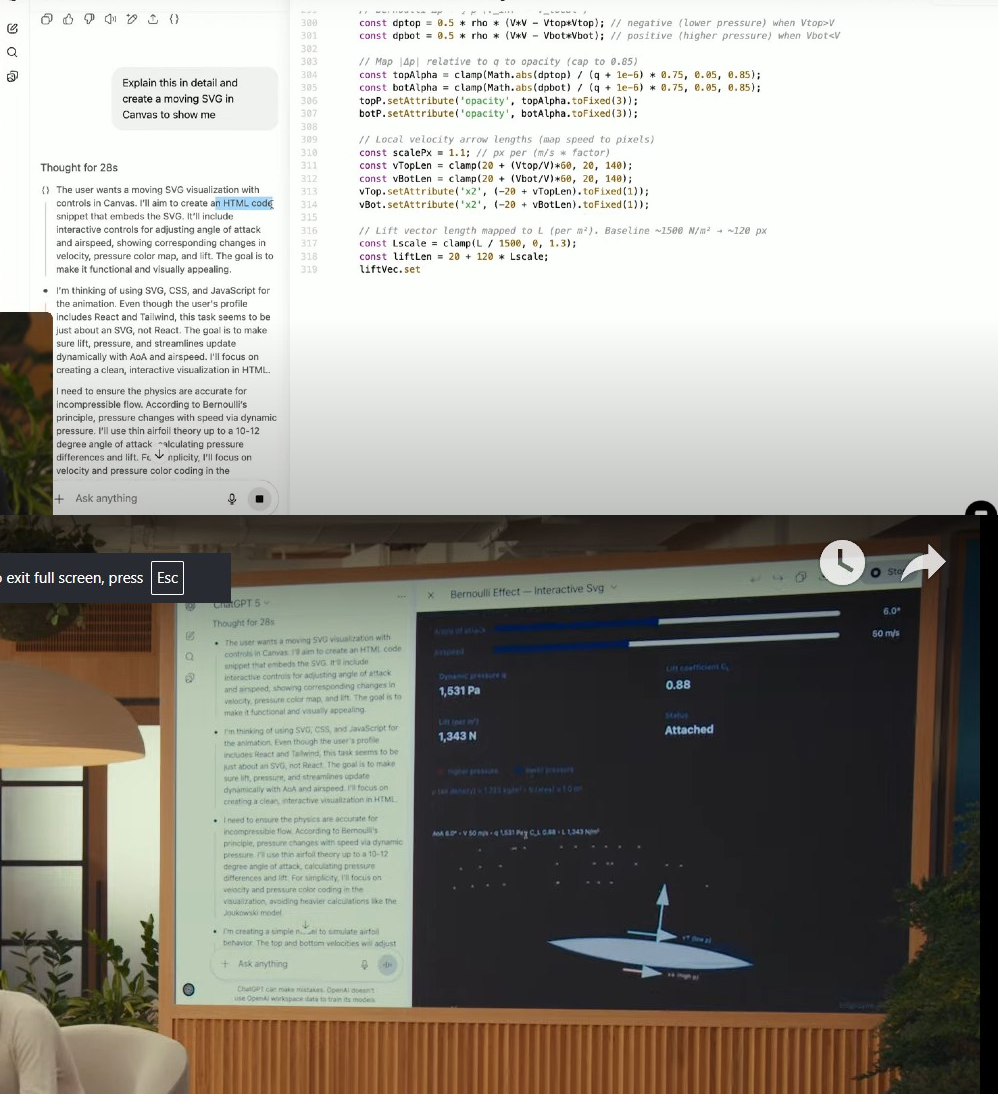998x1094 pixels.
Task: Click the liftVec.set code line
Action: coord(389,269)
